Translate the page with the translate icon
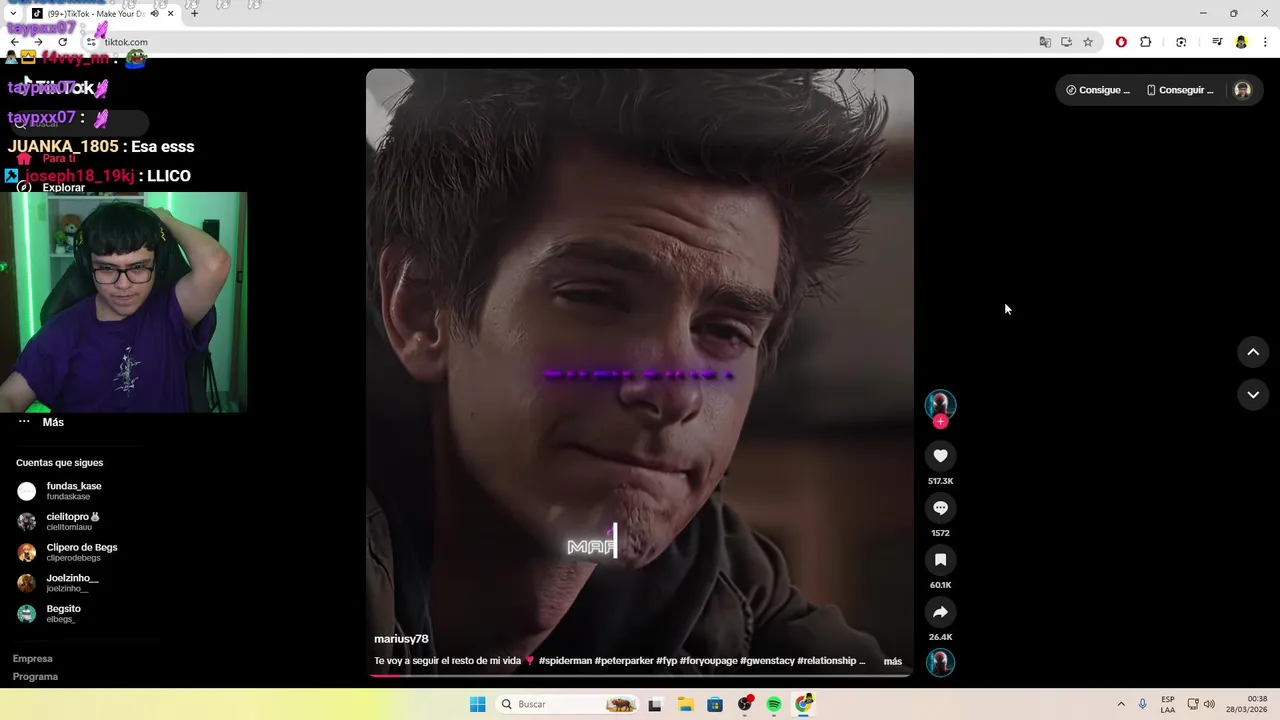 point(1045,42)
